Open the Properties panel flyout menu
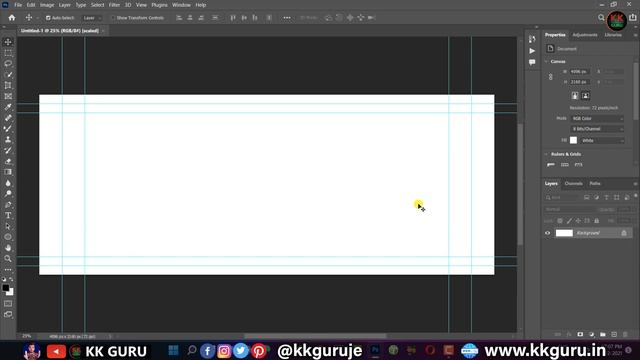 [636, 35]
